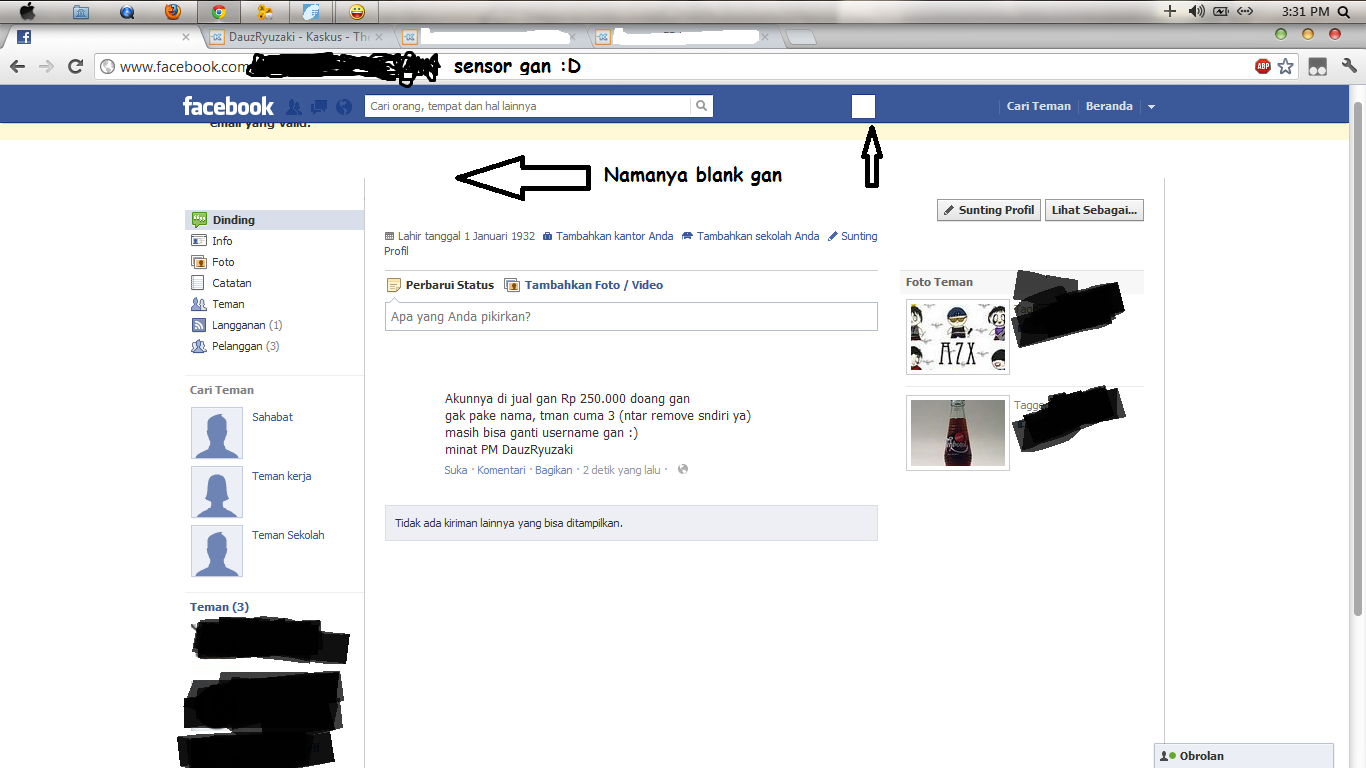Click Cari Teman in the top bar
This screenshot has width=1366, height=768.
pyautogui.click(x=1038, y=106)
